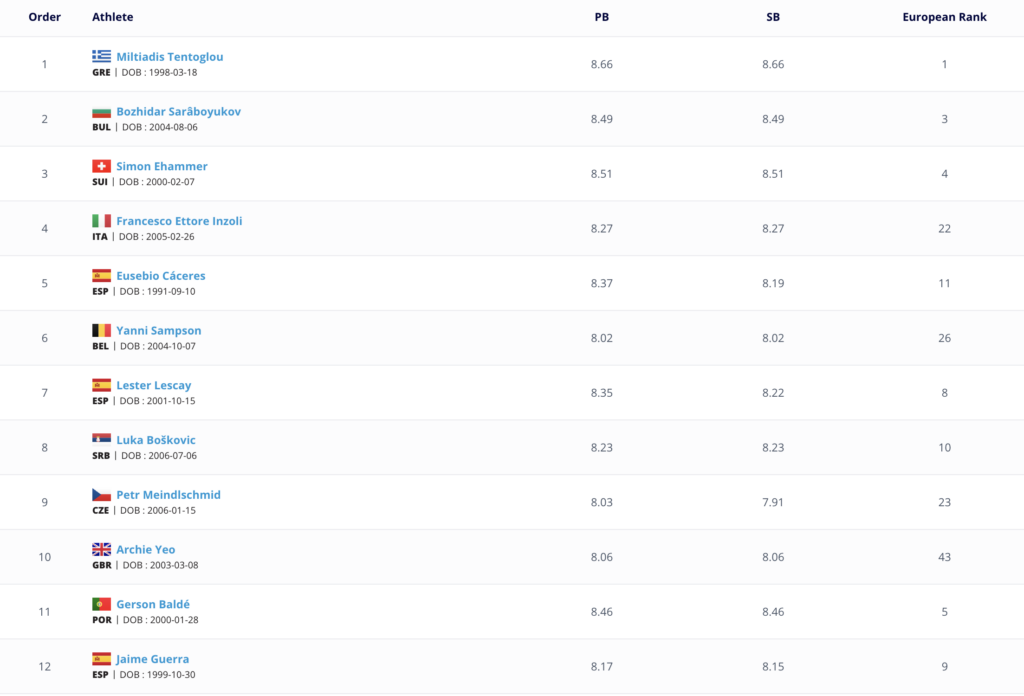Click the Greece flag icon
This screenshot has height=696, width=1024.
(x=101, y=56)
